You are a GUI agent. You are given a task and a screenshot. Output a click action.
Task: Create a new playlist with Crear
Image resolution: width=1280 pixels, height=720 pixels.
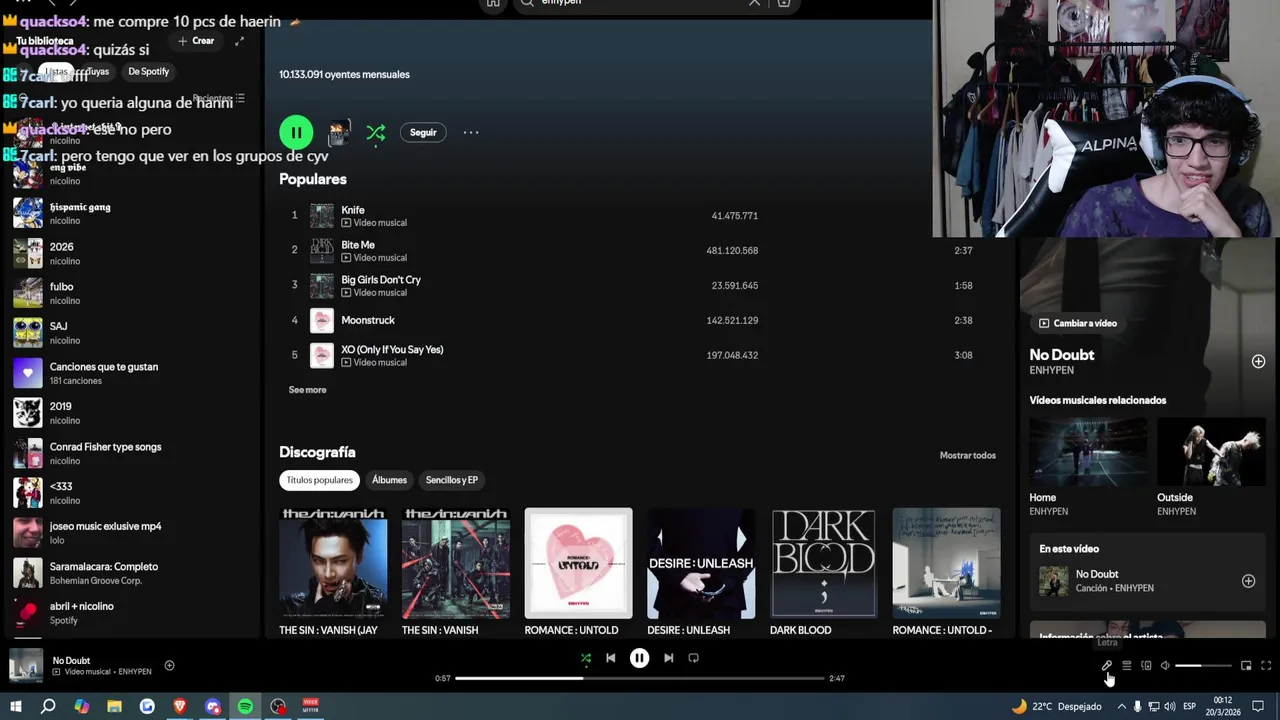196,41
